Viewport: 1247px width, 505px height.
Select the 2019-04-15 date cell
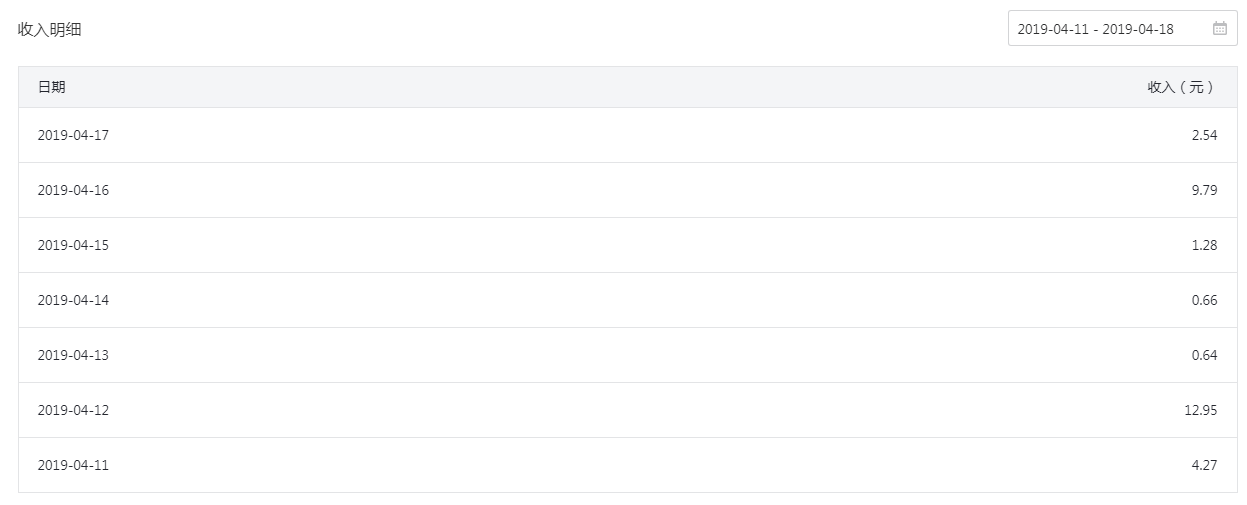point(73,245)
